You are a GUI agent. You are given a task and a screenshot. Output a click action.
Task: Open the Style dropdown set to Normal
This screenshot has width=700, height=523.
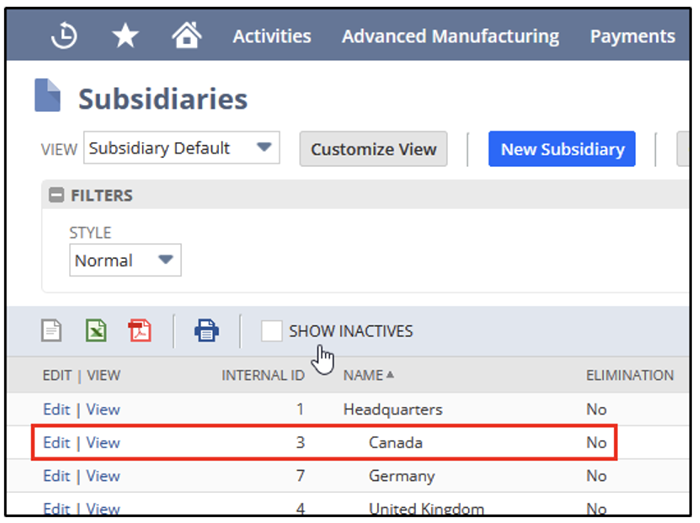point(125,260)
